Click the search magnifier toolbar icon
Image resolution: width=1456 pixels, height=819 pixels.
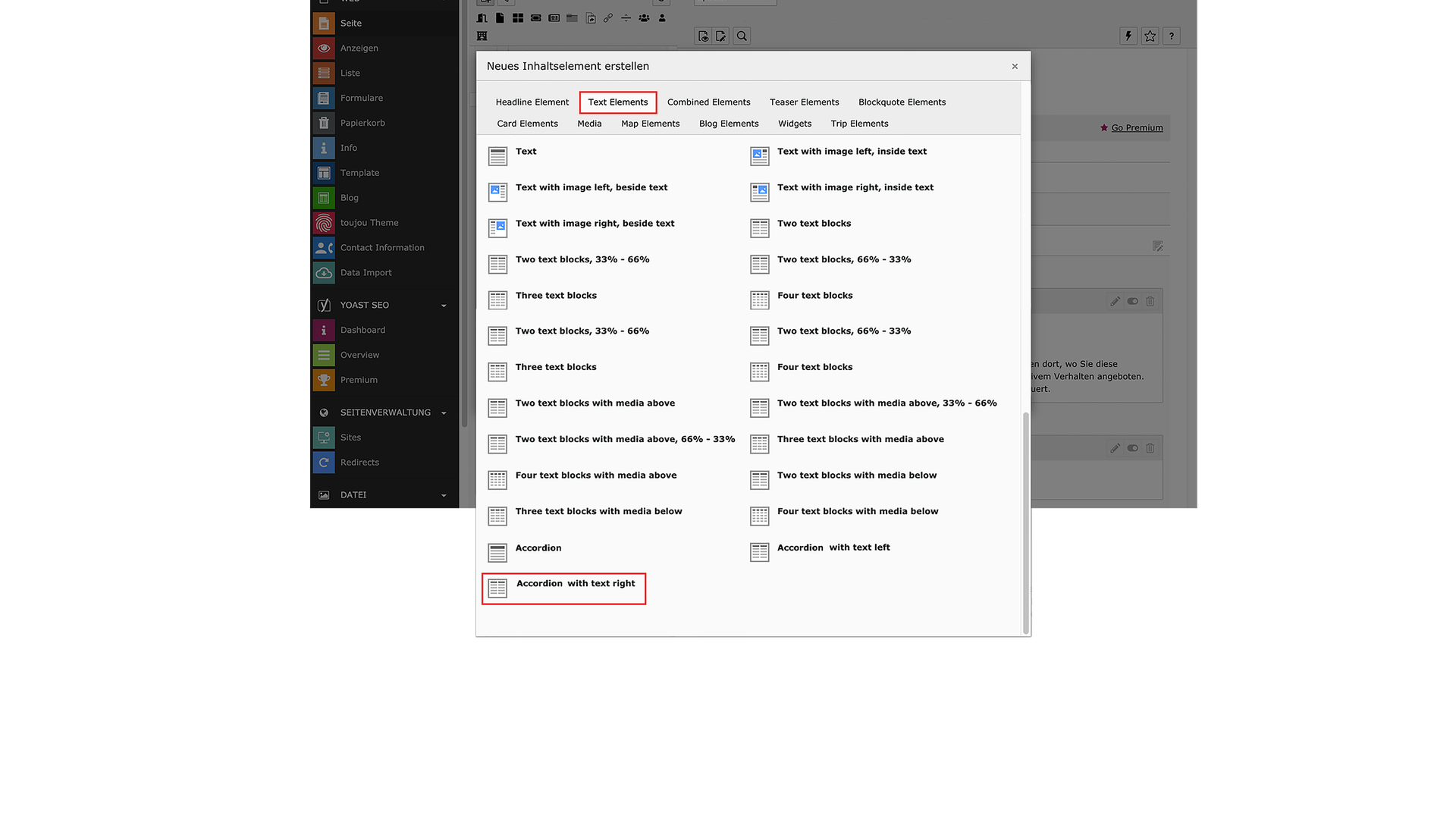click(742, 36)
